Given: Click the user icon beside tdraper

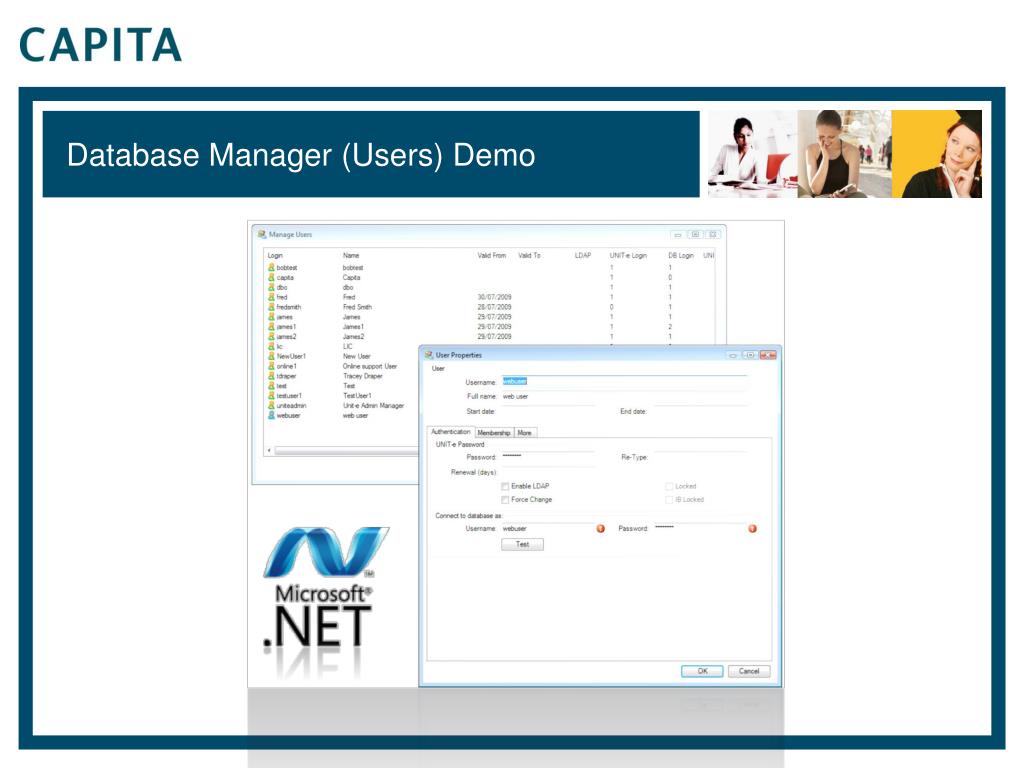Looking at the screenshot, I should [271, 376].
